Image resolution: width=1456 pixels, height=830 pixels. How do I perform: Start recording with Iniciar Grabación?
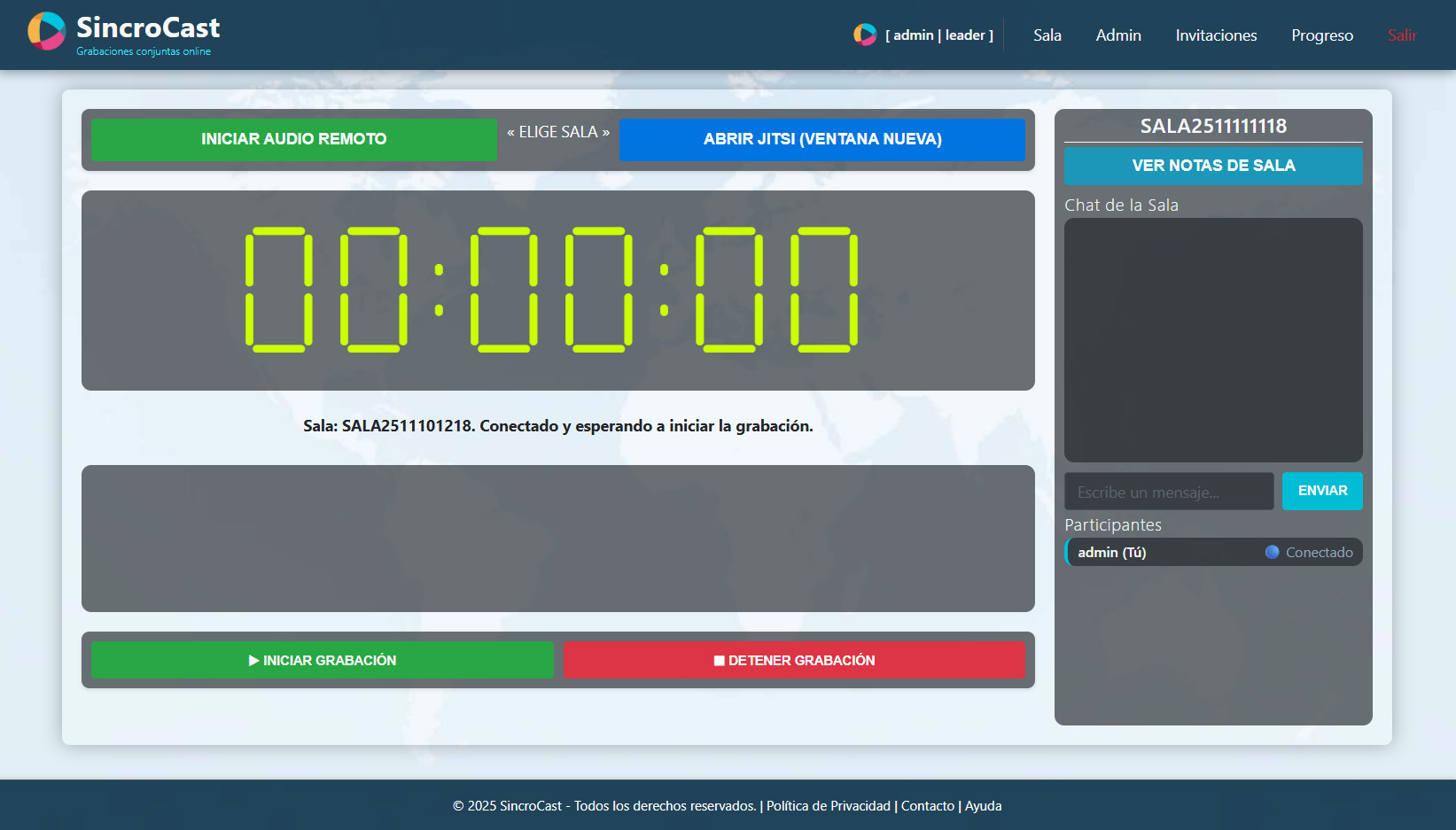(x=322, y=659)
